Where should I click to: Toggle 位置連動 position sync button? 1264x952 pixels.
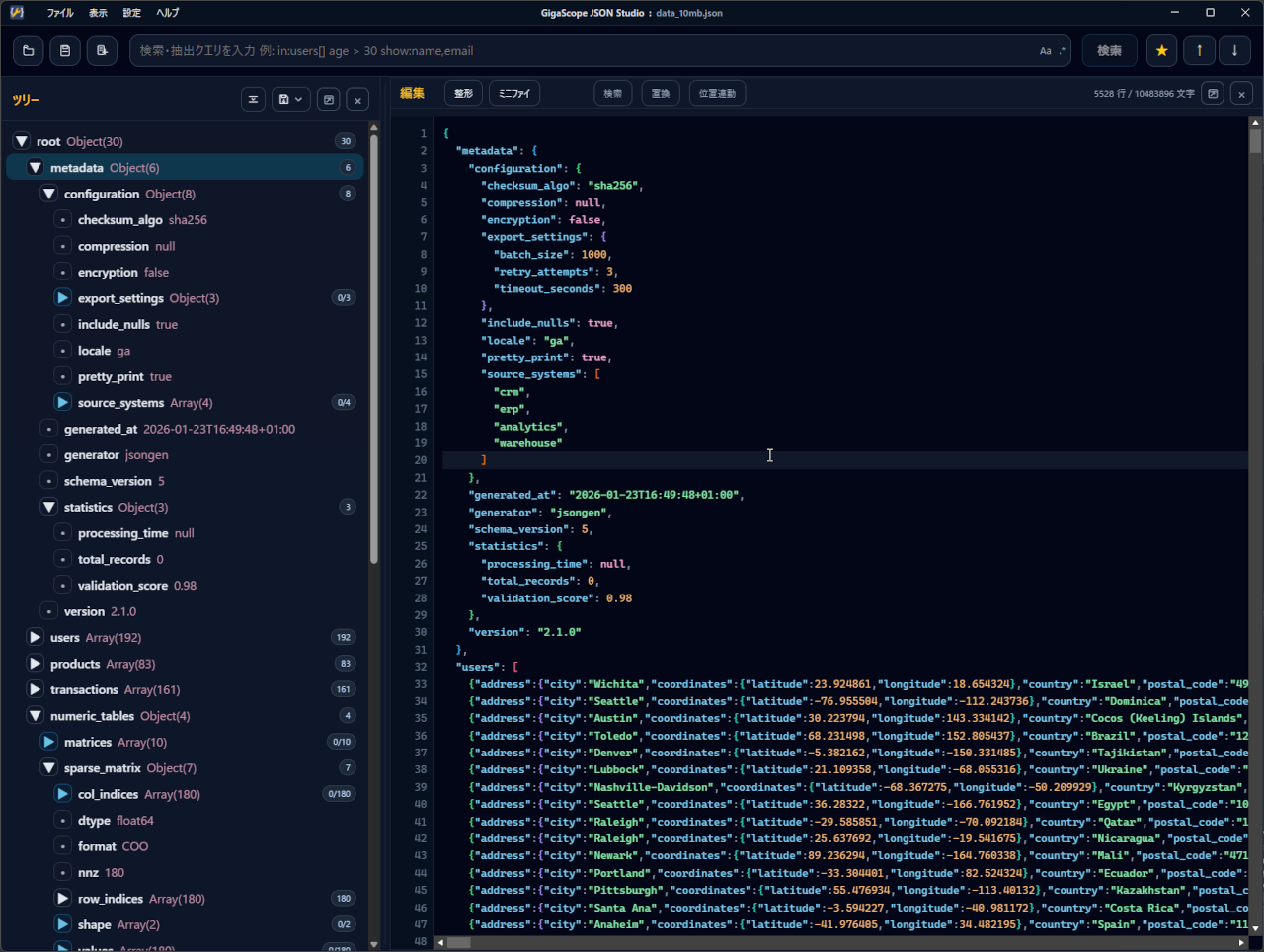coord(717,94)
